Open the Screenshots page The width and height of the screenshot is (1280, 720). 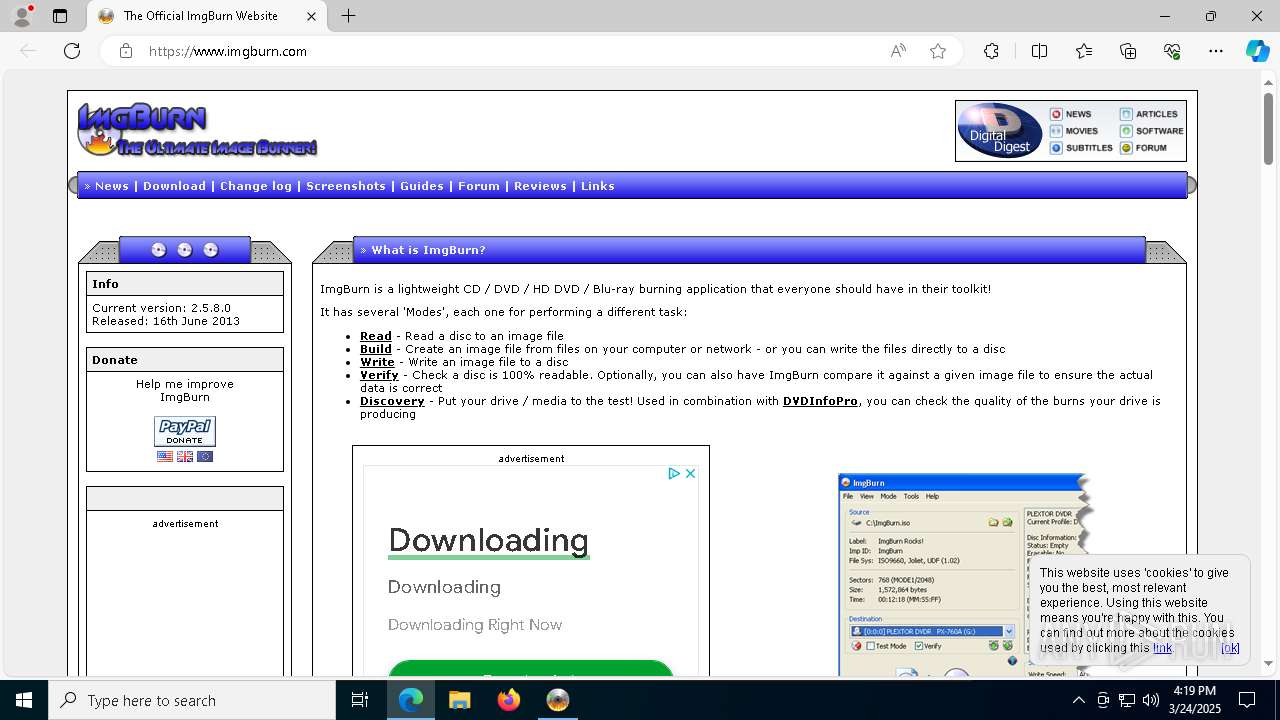pos(346,186)
